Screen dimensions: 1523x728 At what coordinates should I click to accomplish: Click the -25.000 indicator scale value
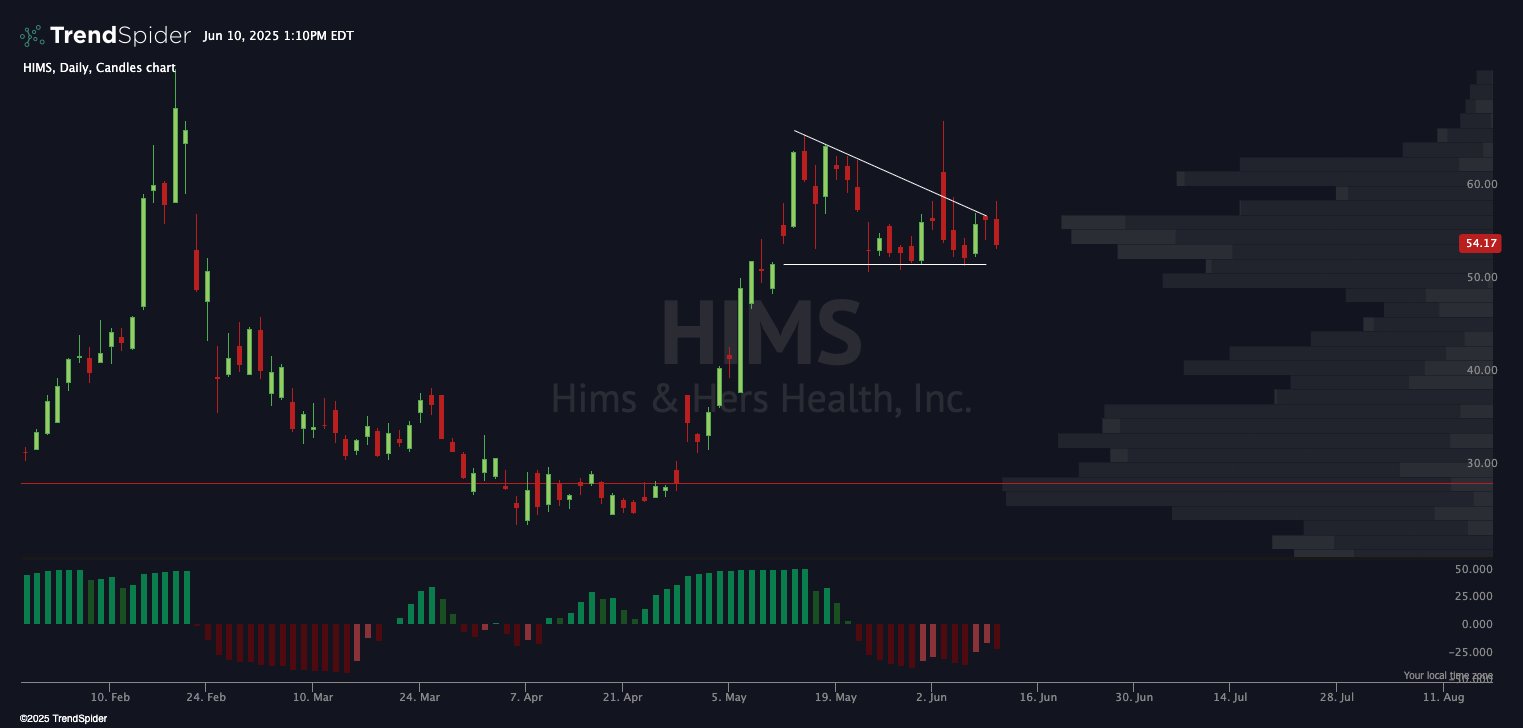tap(1472, 652)
